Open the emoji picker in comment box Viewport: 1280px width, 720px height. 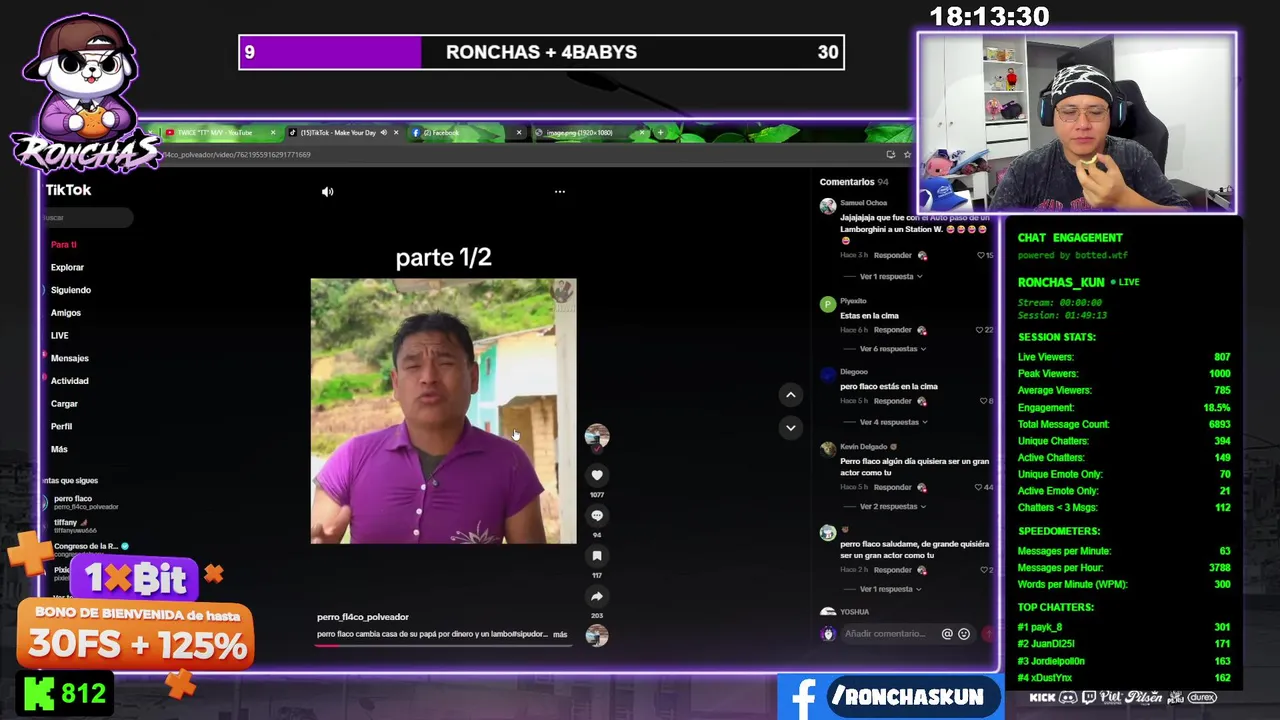pos(964,633)
